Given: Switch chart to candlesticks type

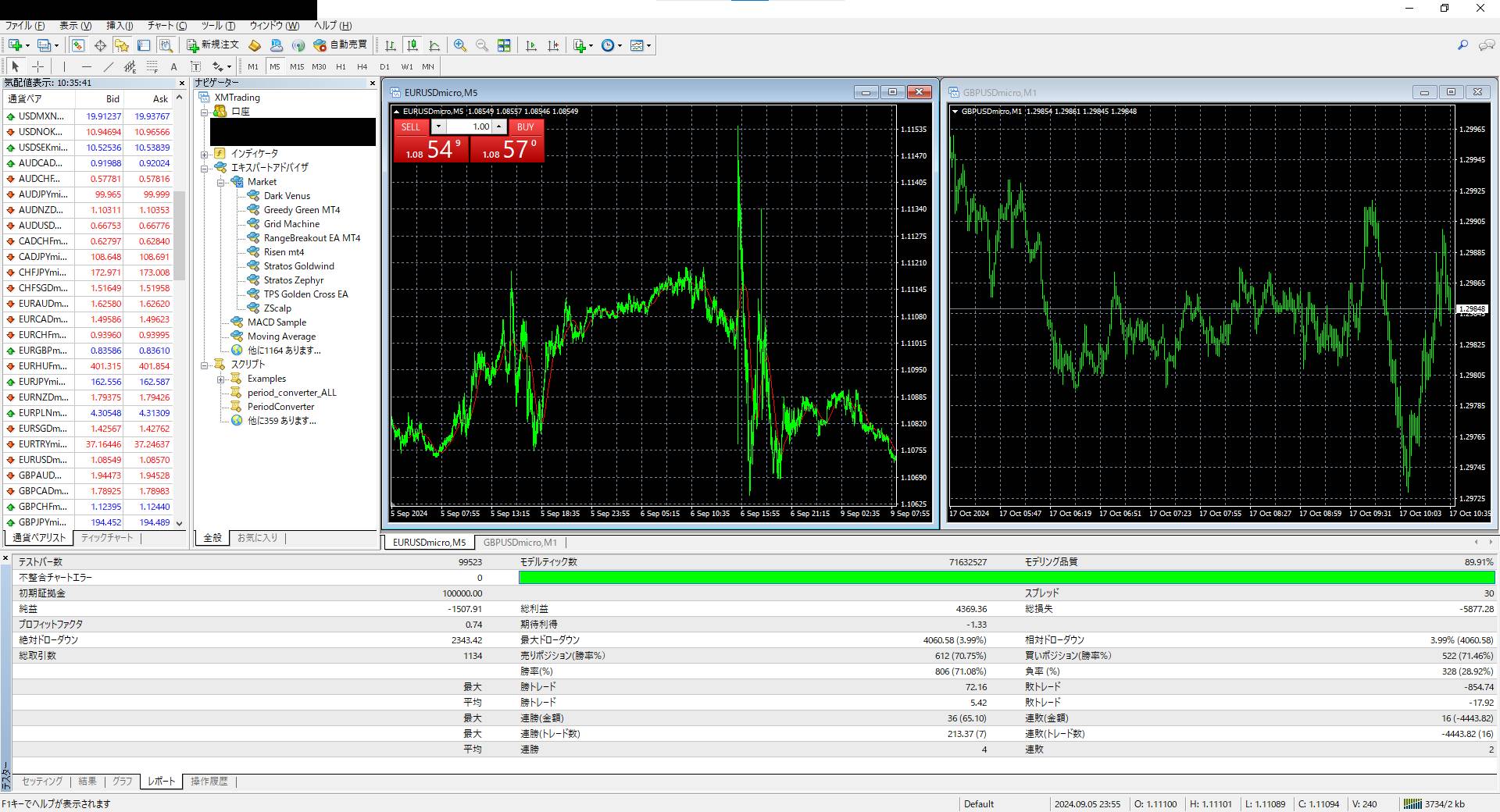Looking at the screenshot, I should [412, 45].
